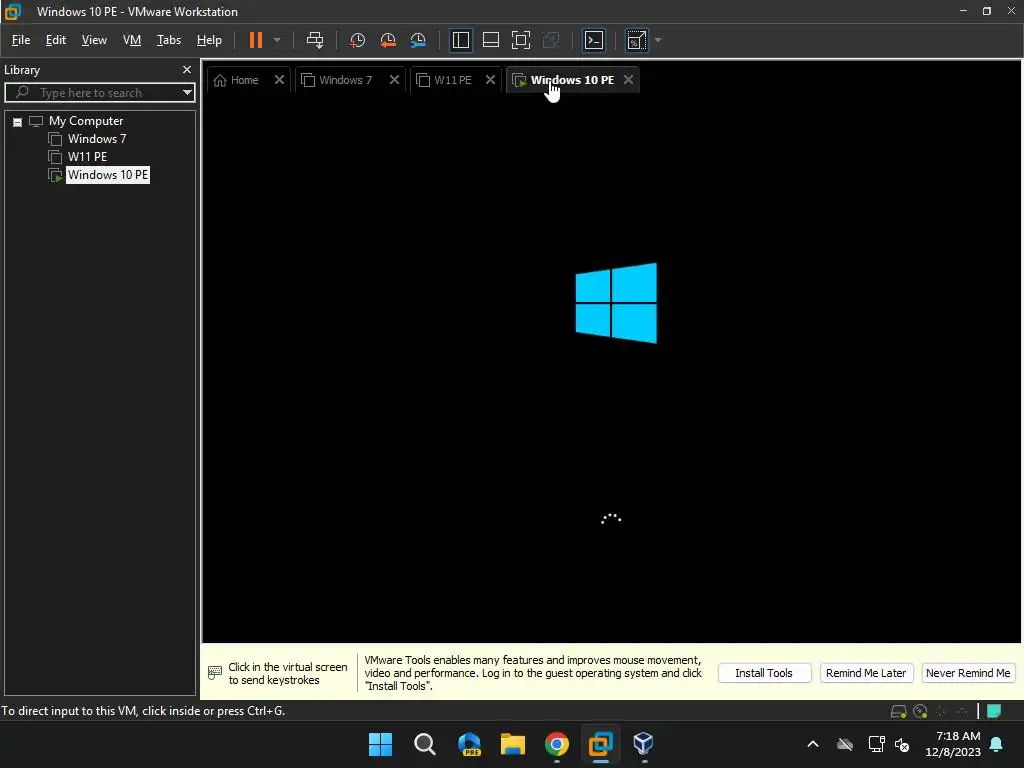Open the stretch guest dropdown arrow
1024x768 pixels.
[x=658, y=40]
